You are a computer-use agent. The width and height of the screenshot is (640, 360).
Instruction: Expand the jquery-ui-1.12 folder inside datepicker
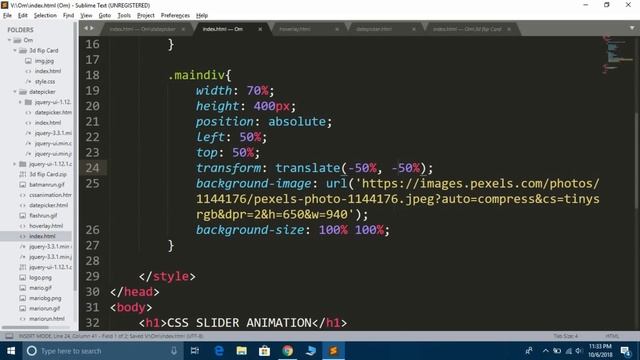tap(20, 102)
